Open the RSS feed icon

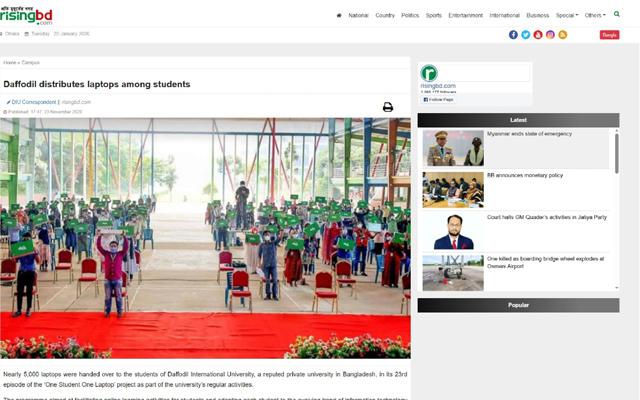click(563, 34)
